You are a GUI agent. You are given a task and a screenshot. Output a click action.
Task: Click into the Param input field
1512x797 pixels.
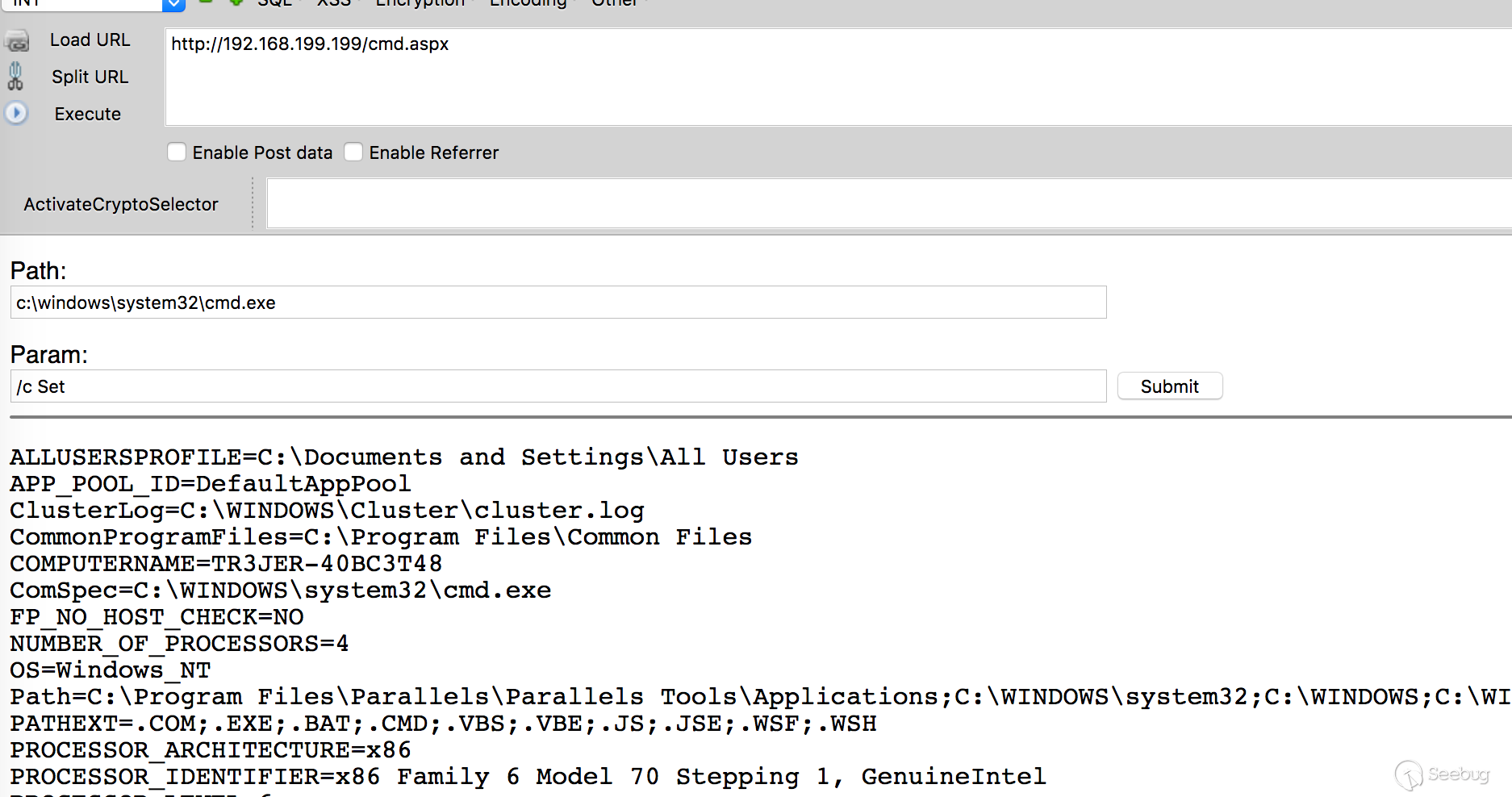(558, 386)
